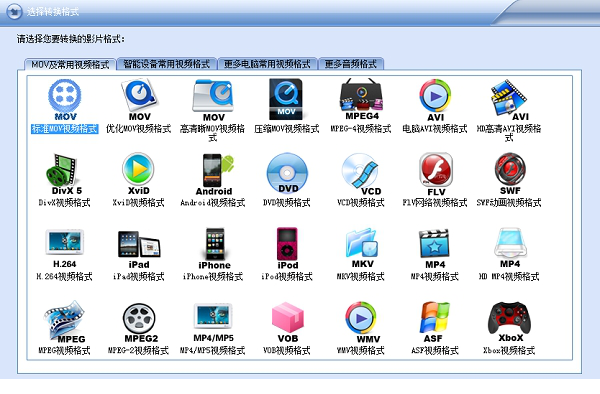Viewport: 600px width, 394px height.
Task: Select the MKV folder format icon
Action: [x=362, y=248]
